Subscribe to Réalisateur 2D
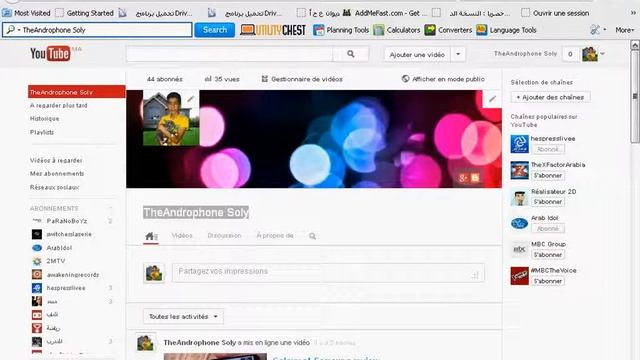This screenshot has width=640, height=360. [x=548, y=202]
